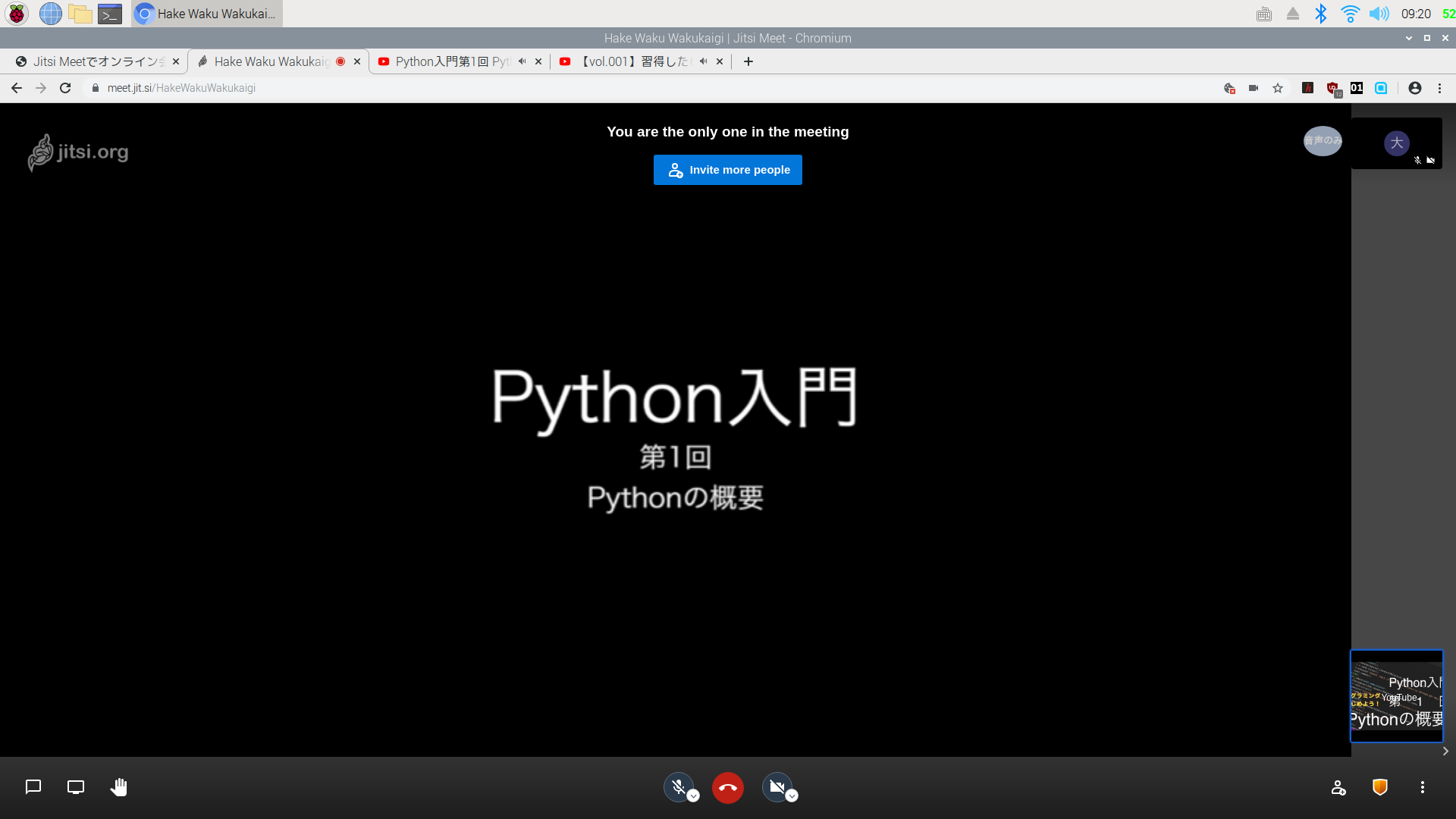Select Hake Waku Wakukai taskbar window button
Image resolution: width=1456 pixels, height=819 pixels.
(x=206, y=14)
